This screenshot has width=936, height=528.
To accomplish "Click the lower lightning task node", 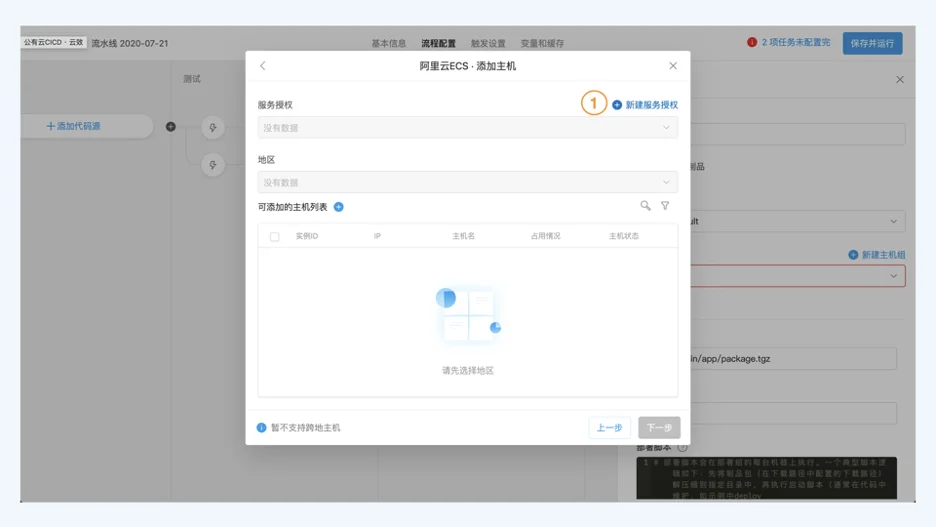I will click(213, 165).
